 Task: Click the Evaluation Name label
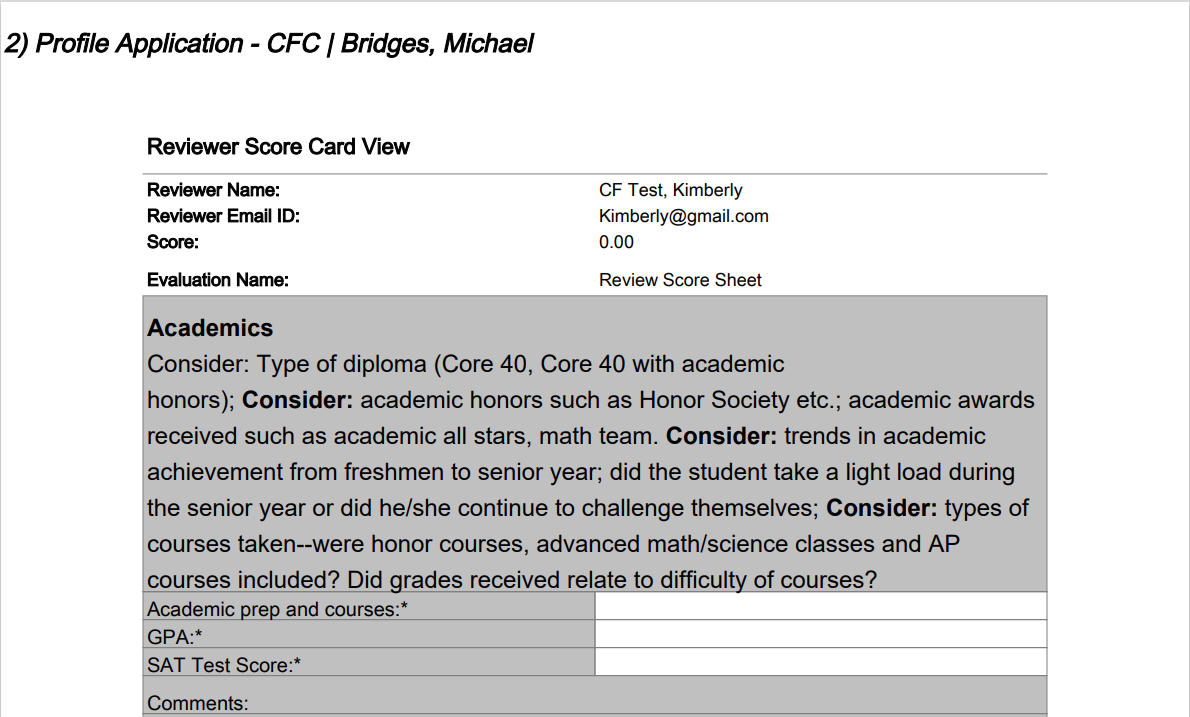tap(217, 280)
